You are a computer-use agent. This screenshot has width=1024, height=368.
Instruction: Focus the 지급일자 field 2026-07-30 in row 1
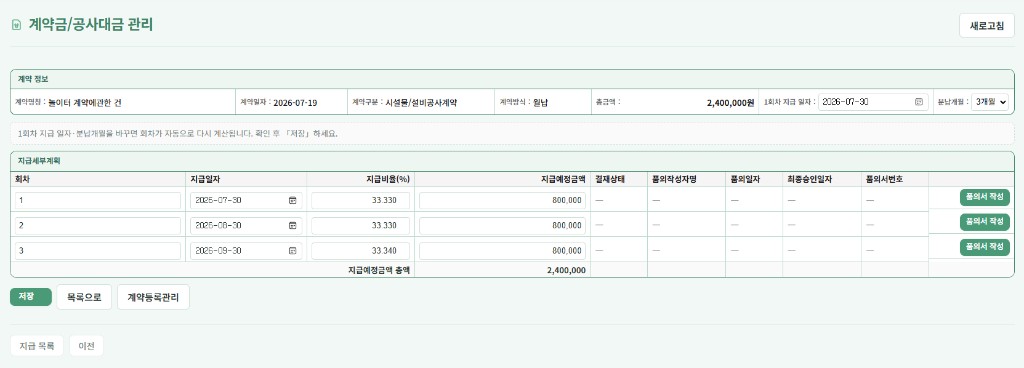(246, 200)
